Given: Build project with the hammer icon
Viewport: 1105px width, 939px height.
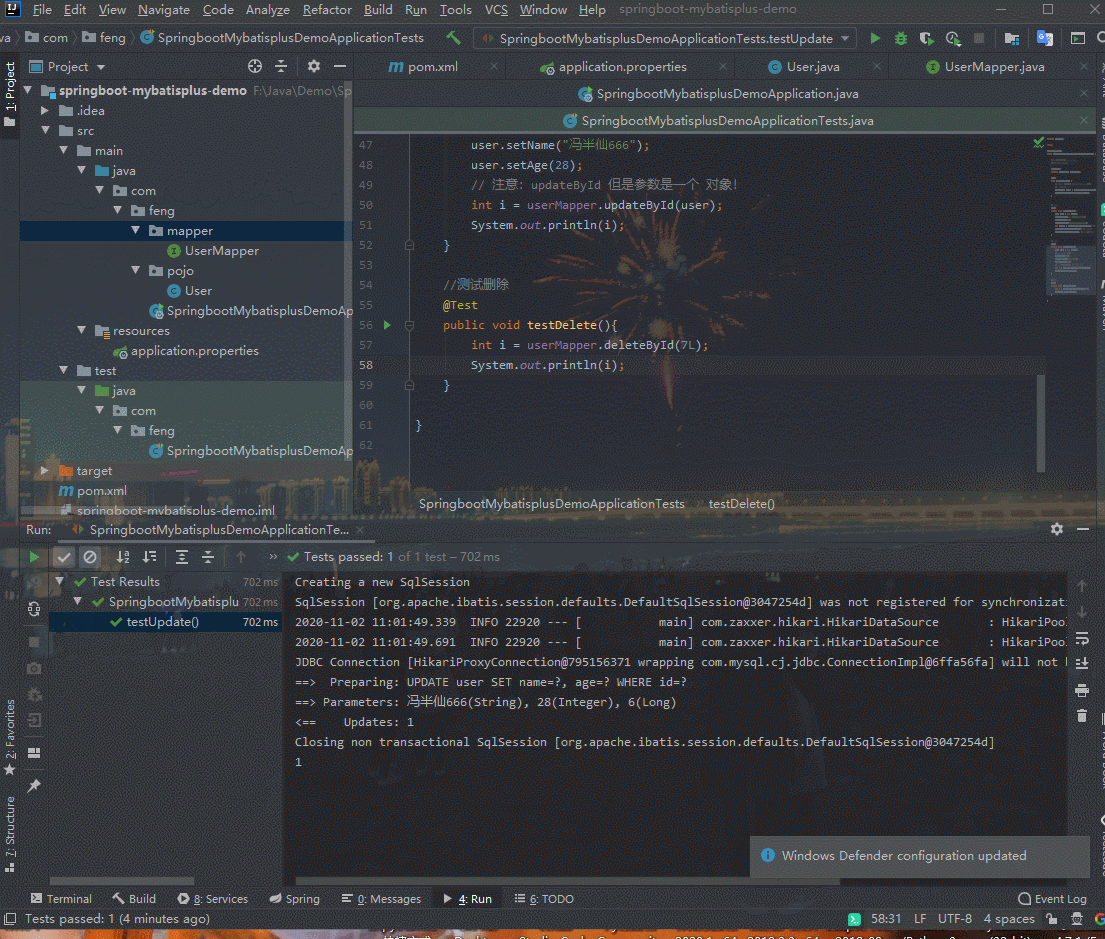Looking at the screenshot, I should click(x=453, y=38).
